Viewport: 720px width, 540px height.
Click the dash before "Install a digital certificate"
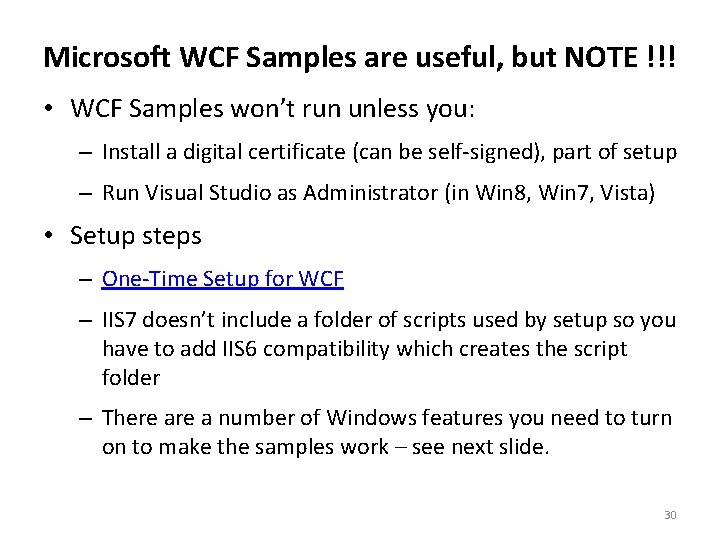86,153
